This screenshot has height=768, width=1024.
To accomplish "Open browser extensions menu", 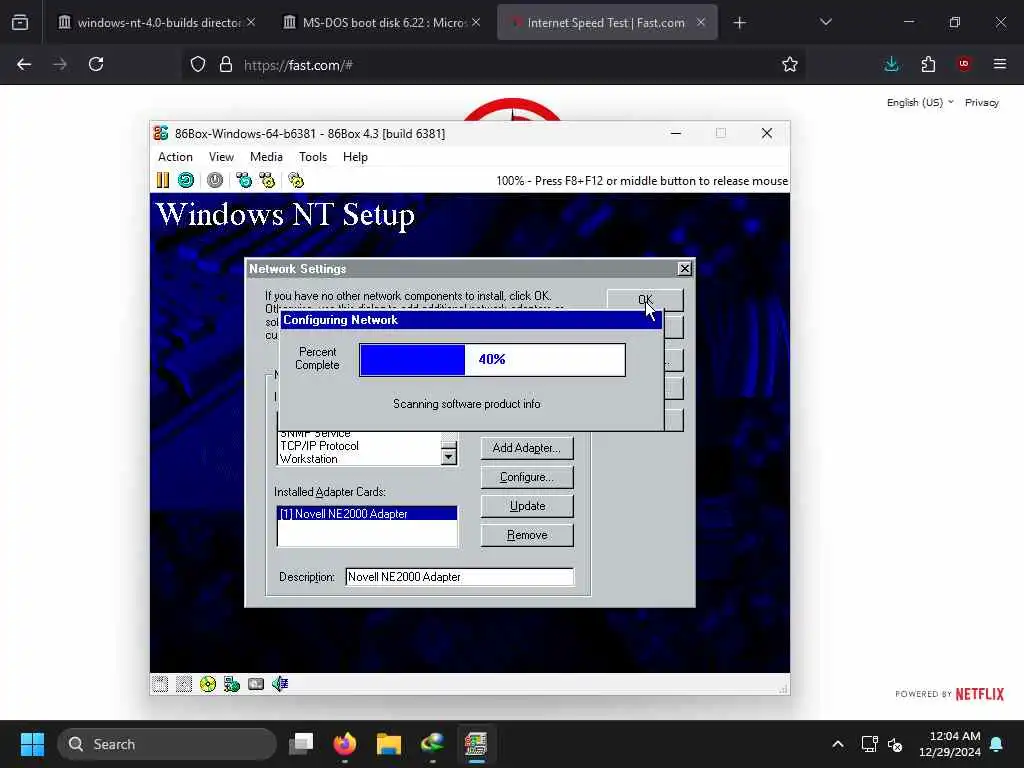I will (928, 64).
